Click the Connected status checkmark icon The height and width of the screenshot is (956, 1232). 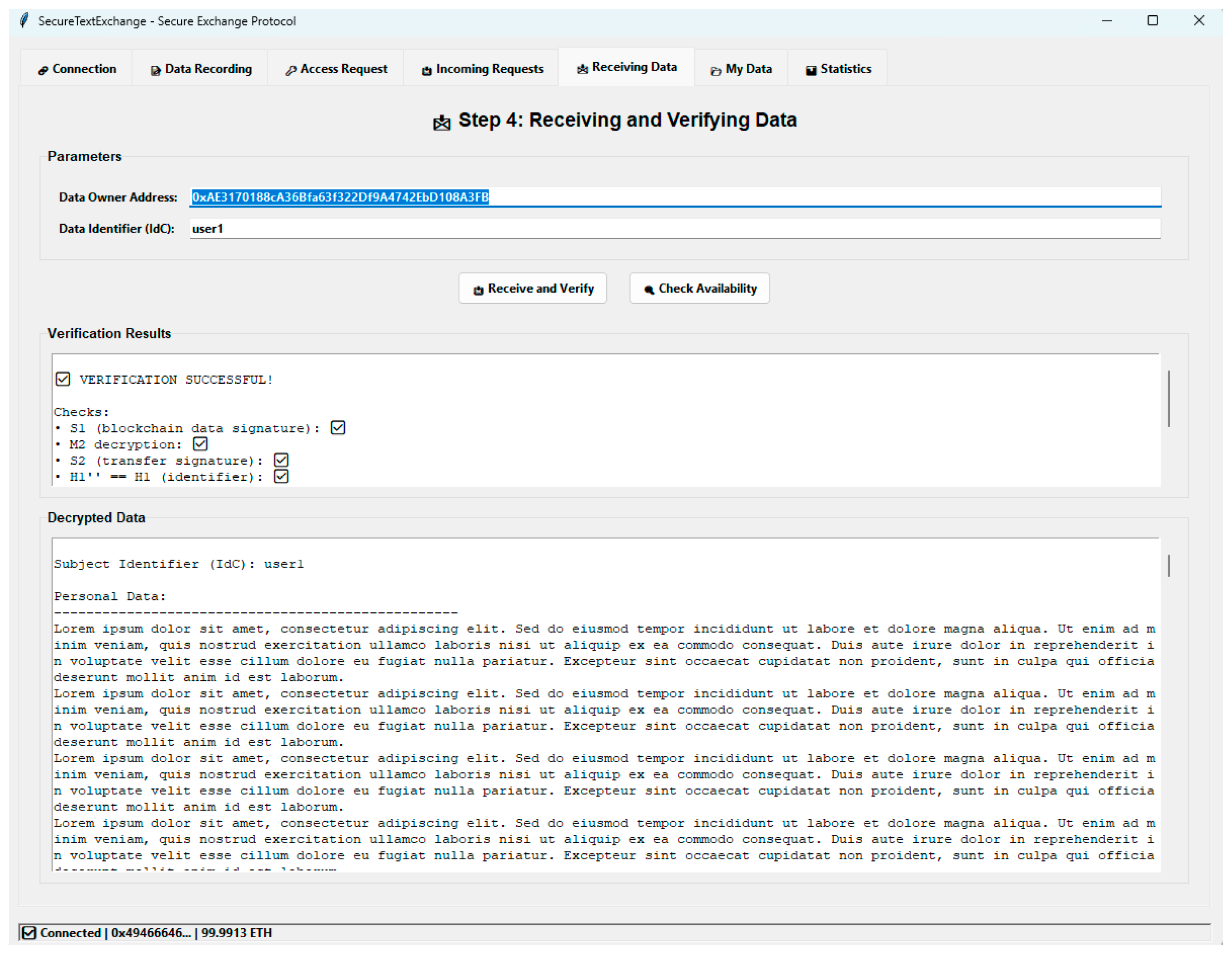pos(29,933)
